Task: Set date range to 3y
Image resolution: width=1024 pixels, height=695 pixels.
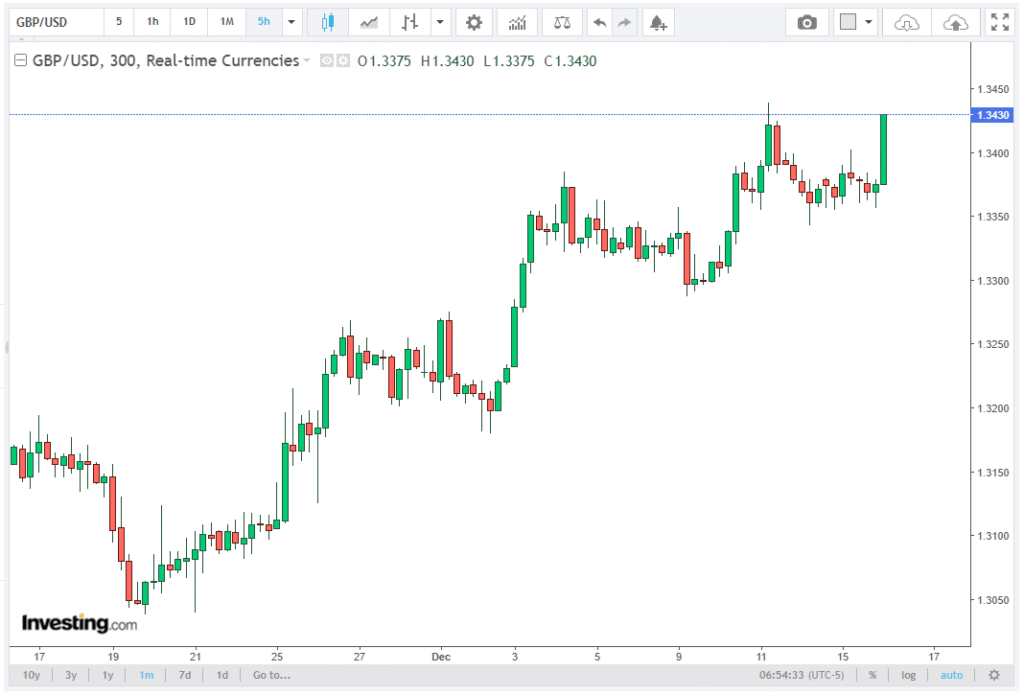Action: coord(71,675)
